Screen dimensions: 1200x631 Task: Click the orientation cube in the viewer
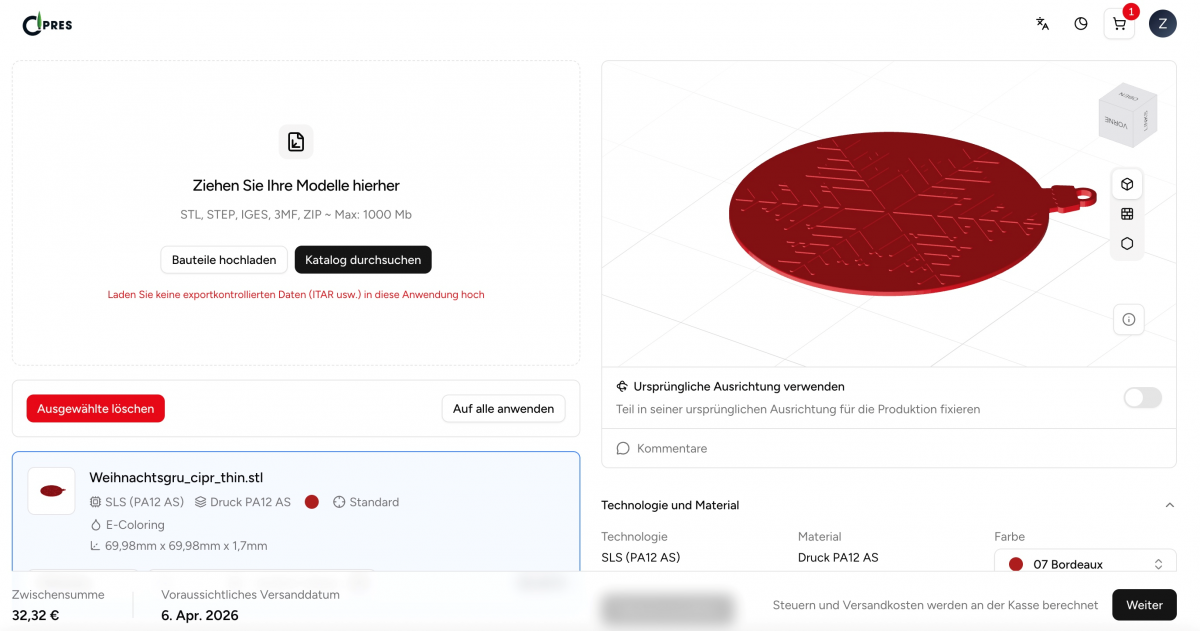point(1127,113)
